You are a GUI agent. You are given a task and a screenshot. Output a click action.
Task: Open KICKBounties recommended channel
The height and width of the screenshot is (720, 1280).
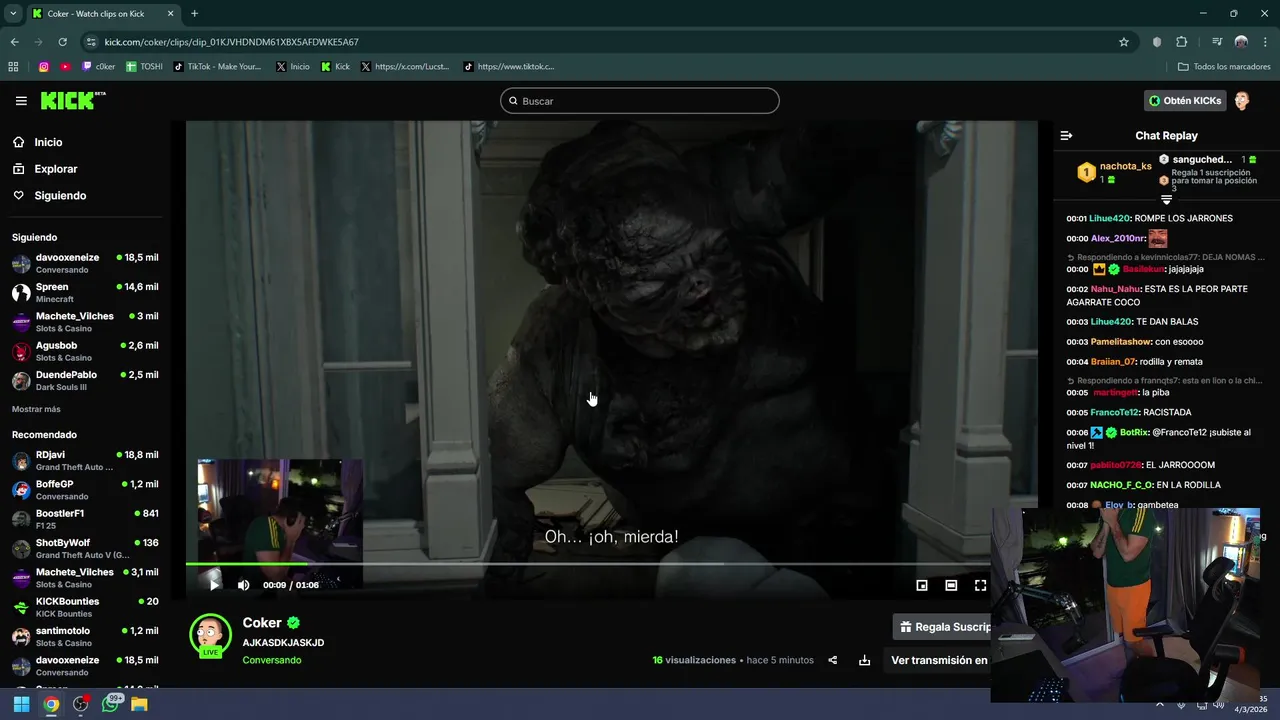click(85, 607)
